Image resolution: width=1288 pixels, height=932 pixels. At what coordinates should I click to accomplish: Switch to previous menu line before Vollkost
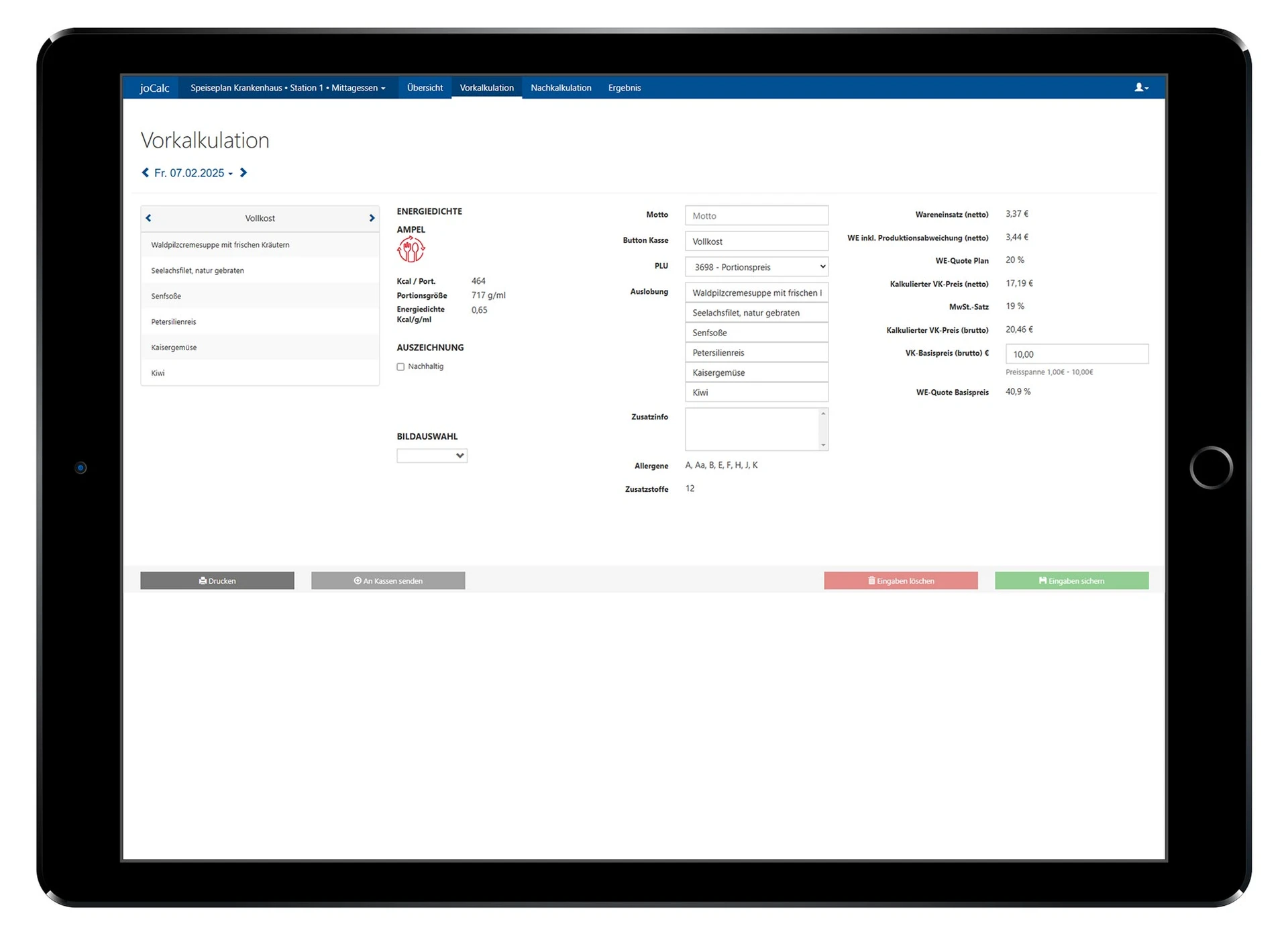coord(149,218)
